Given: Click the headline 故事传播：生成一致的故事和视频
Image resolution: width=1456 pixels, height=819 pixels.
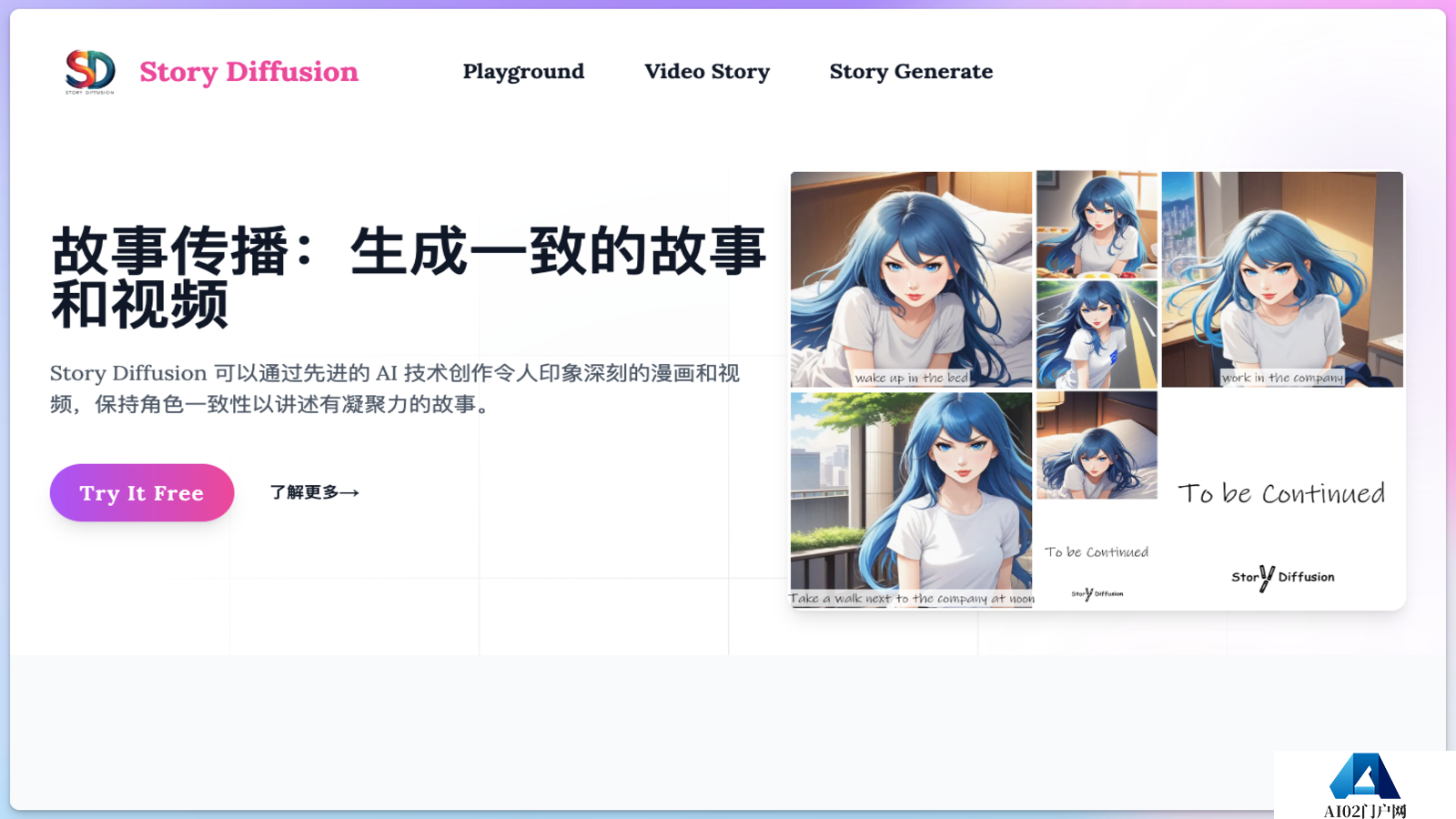Looking at the screenshot, I should click(409, 278).
